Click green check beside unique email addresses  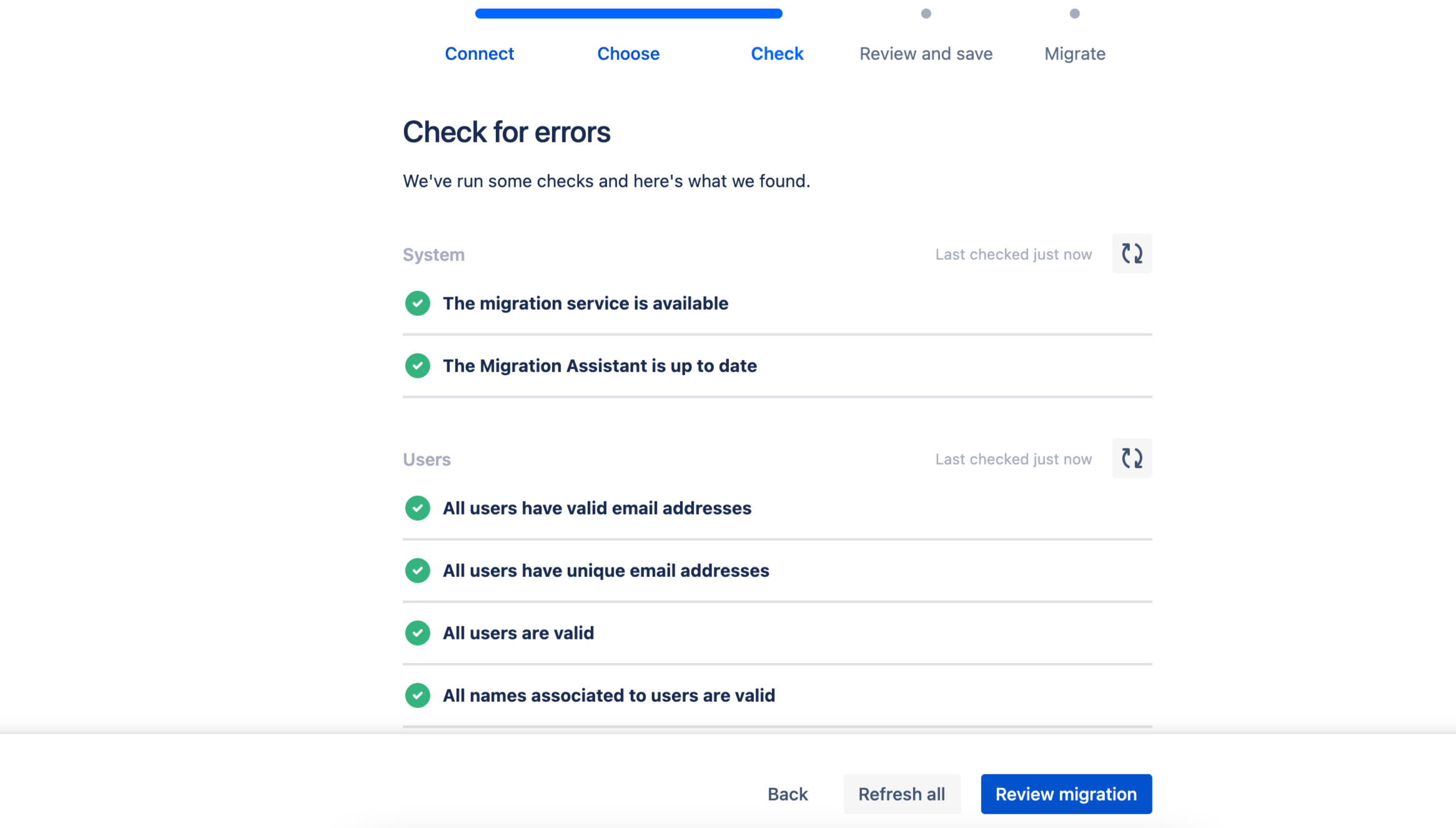pyautogui.click(x=417, y=571)
